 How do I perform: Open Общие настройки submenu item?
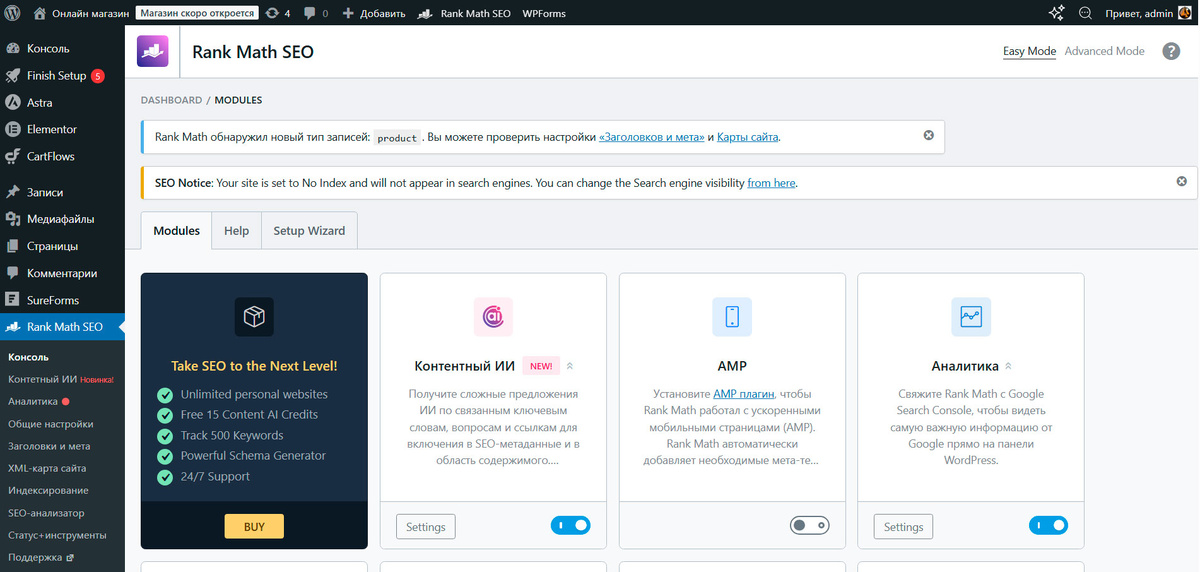(x=51, y=424)
